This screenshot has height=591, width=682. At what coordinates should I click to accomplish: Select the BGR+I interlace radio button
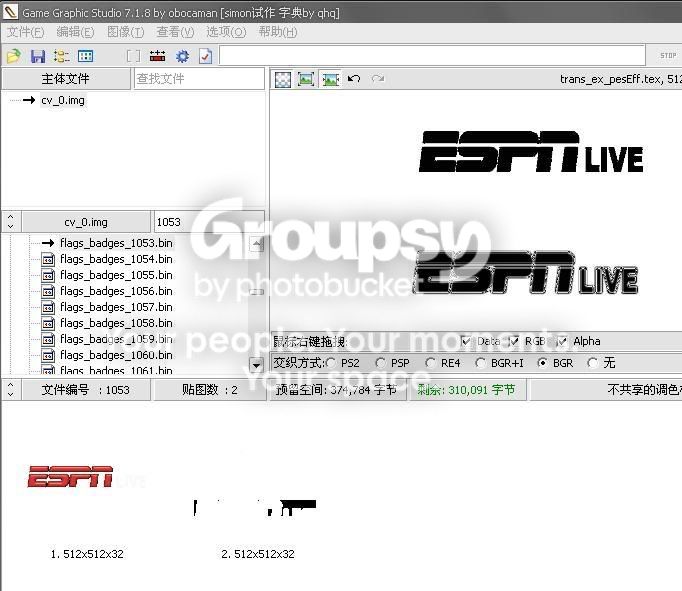tap(481, 363)
